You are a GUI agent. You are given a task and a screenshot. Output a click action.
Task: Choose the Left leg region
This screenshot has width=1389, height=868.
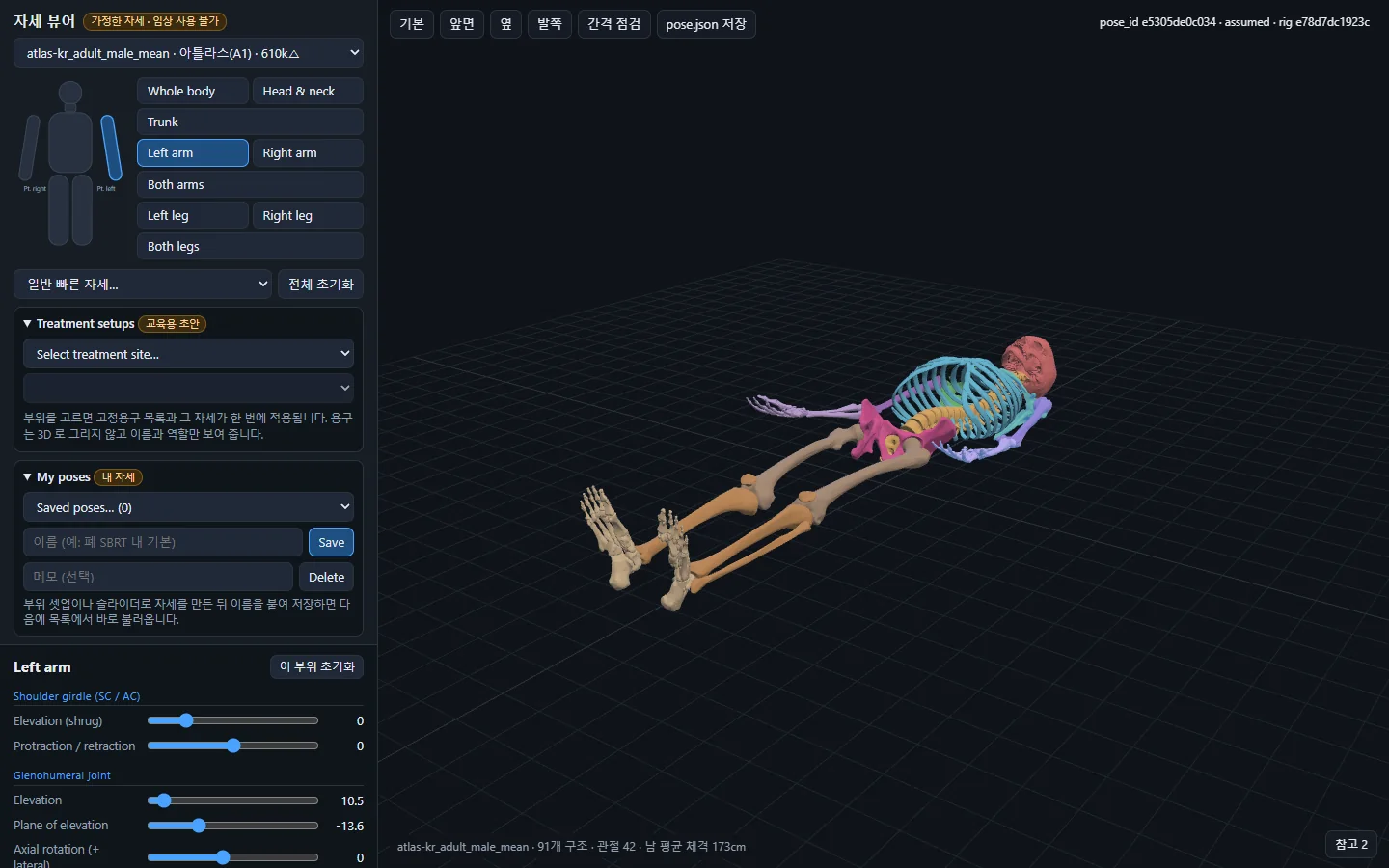pyautogui.click(x=193, y=215)
